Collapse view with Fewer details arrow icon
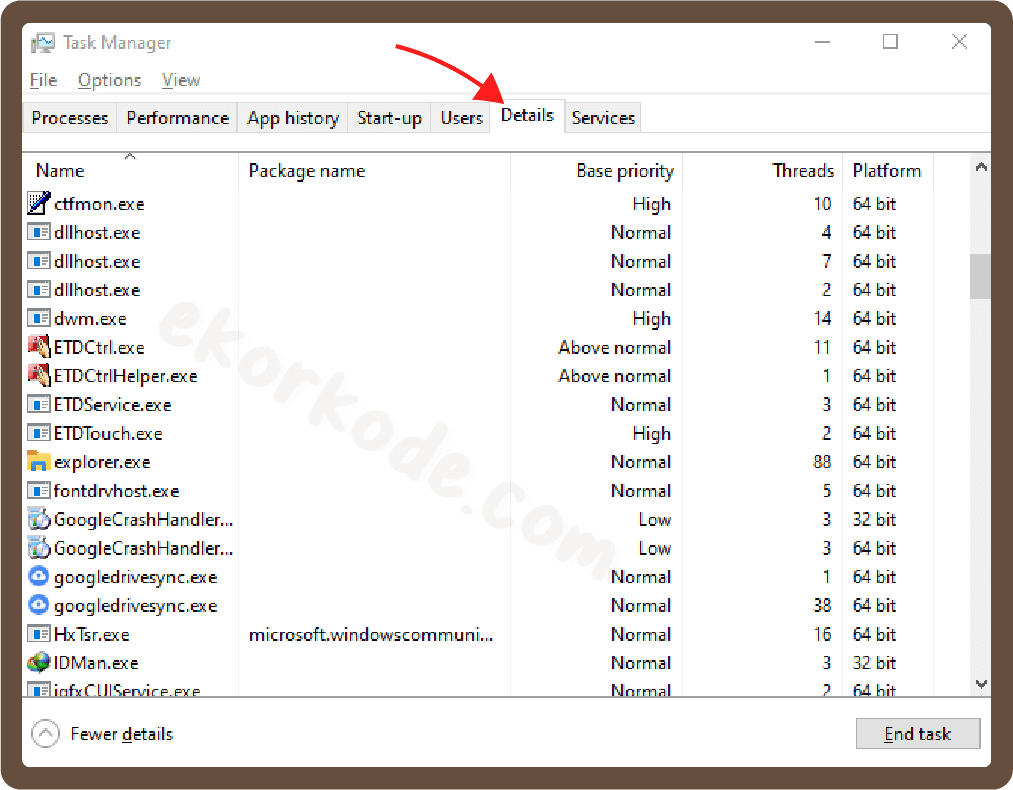This screenshot has width=1013, height=790. (45, 733)
